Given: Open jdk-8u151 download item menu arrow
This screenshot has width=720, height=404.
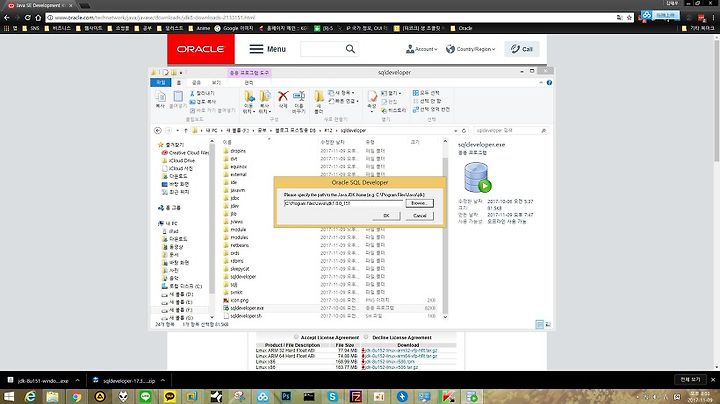Looking at the screenshot, I should (77, 380).
